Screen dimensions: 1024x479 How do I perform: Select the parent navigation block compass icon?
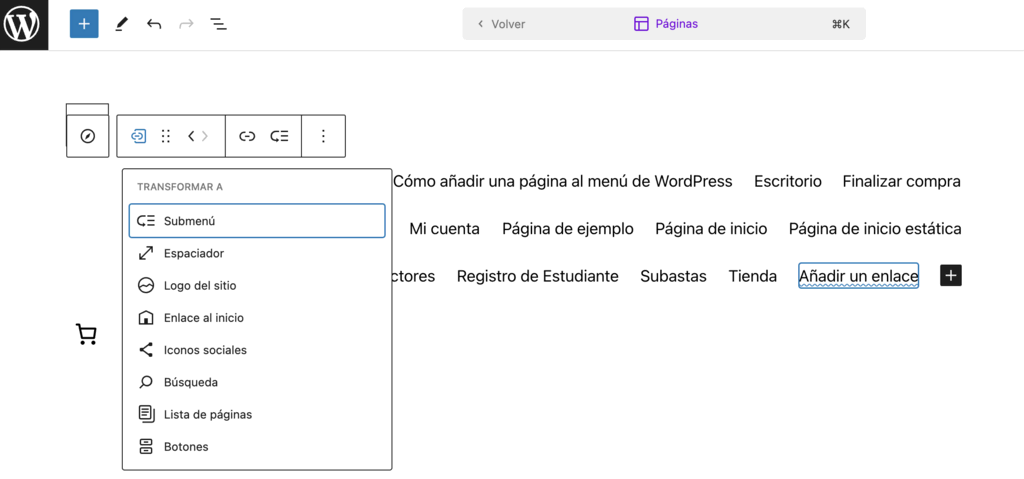pyautogui.click(x=87, y=136)
